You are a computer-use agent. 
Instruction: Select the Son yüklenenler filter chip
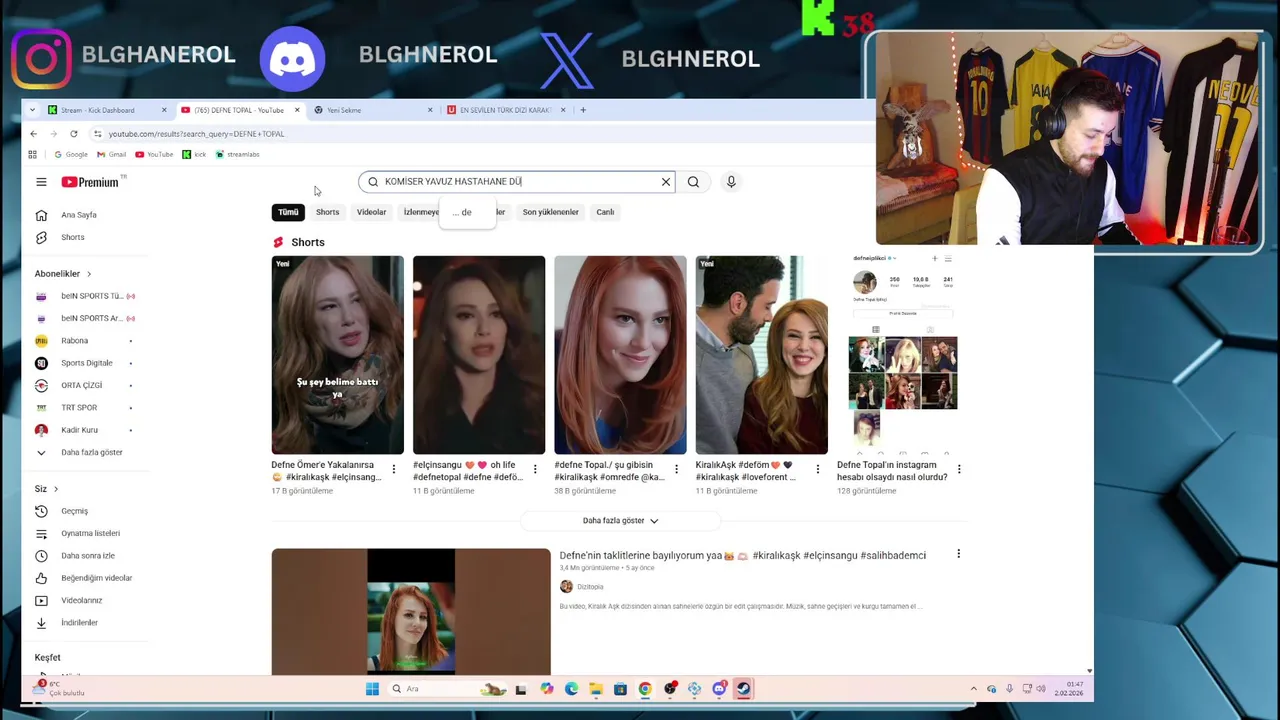coord(550,212)
